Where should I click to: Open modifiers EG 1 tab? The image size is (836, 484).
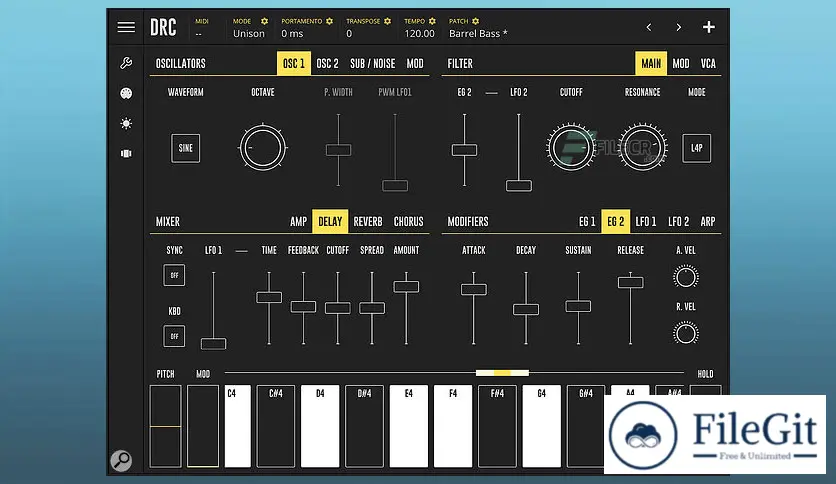pyautogui.click(x=587, y=222)
